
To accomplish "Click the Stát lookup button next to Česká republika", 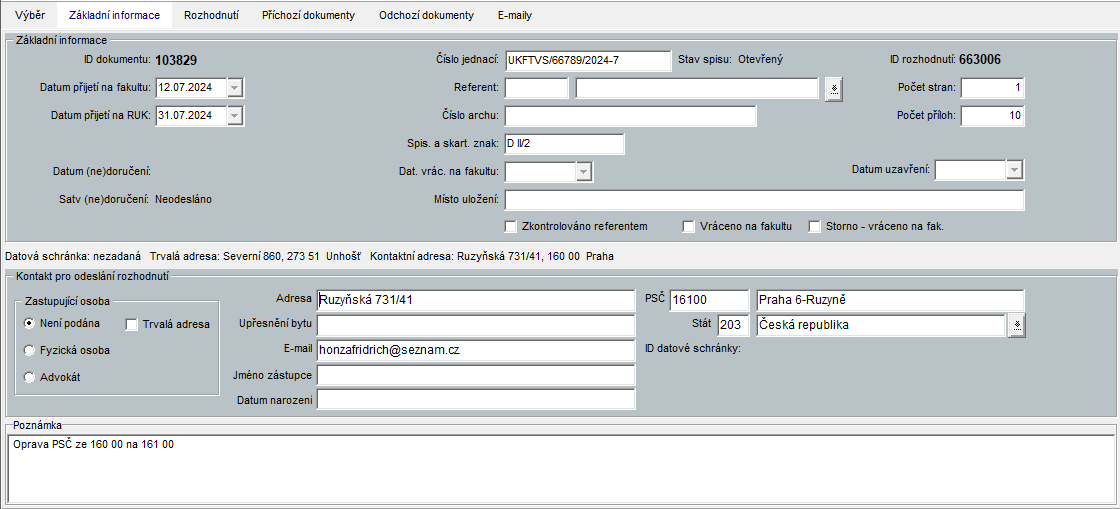I will click(x=1016, y=325).
